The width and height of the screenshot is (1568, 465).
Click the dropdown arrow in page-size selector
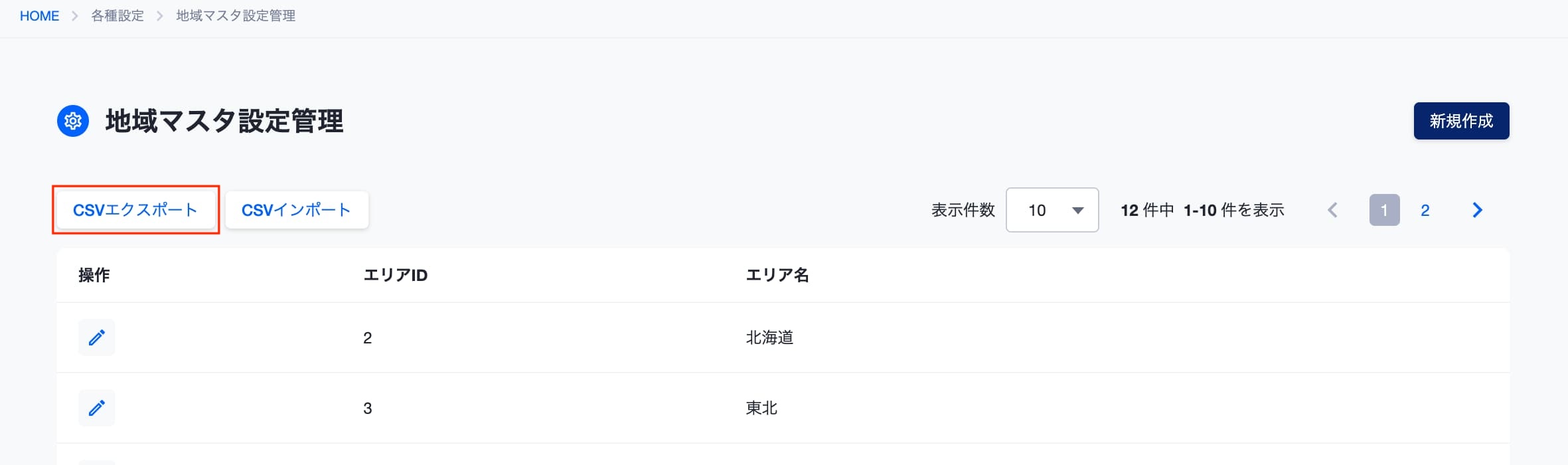(x=1078, y=211)
